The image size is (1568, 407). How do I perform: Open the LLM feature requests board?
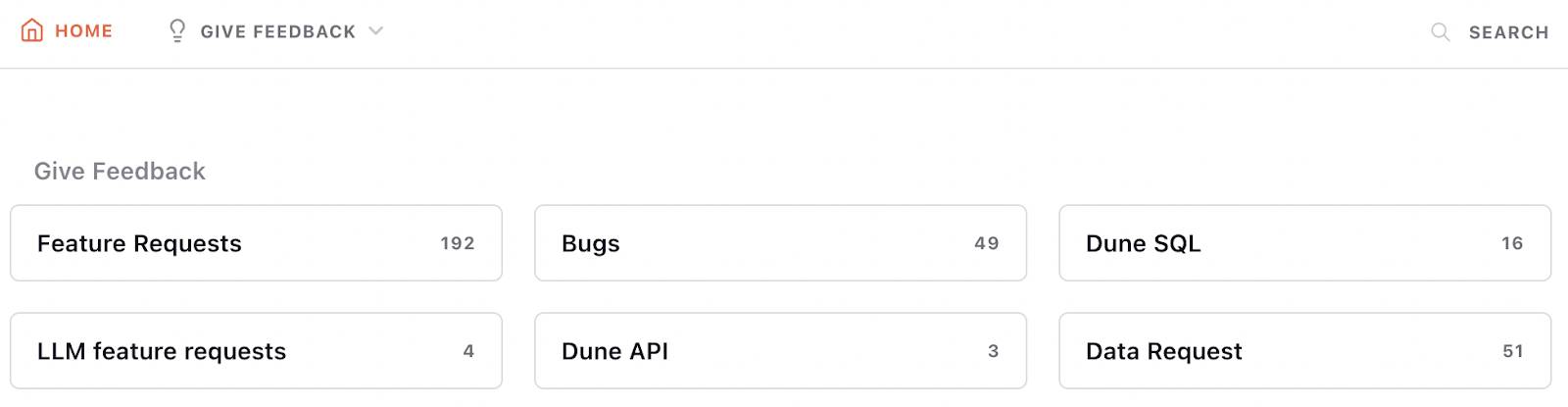coord(256,351)
